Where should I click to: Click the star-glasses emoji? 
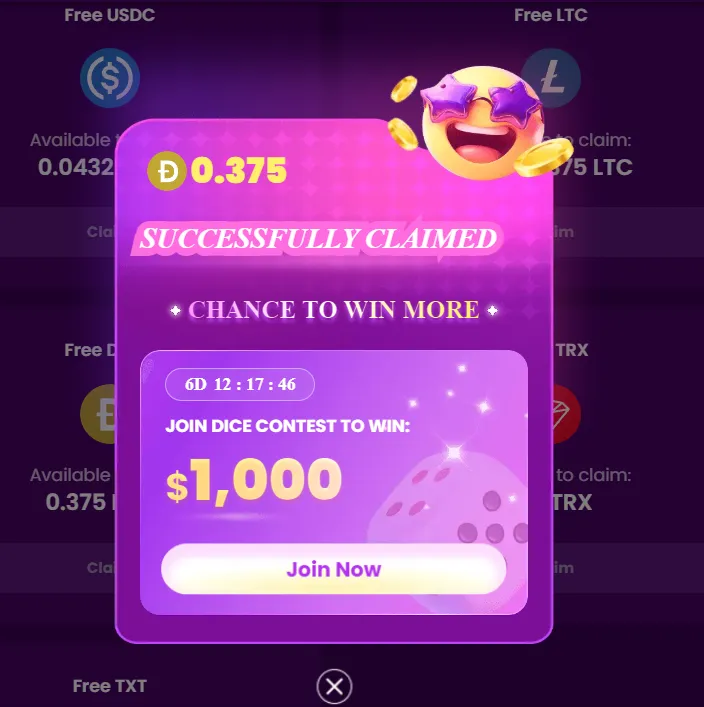coord(481,123)
